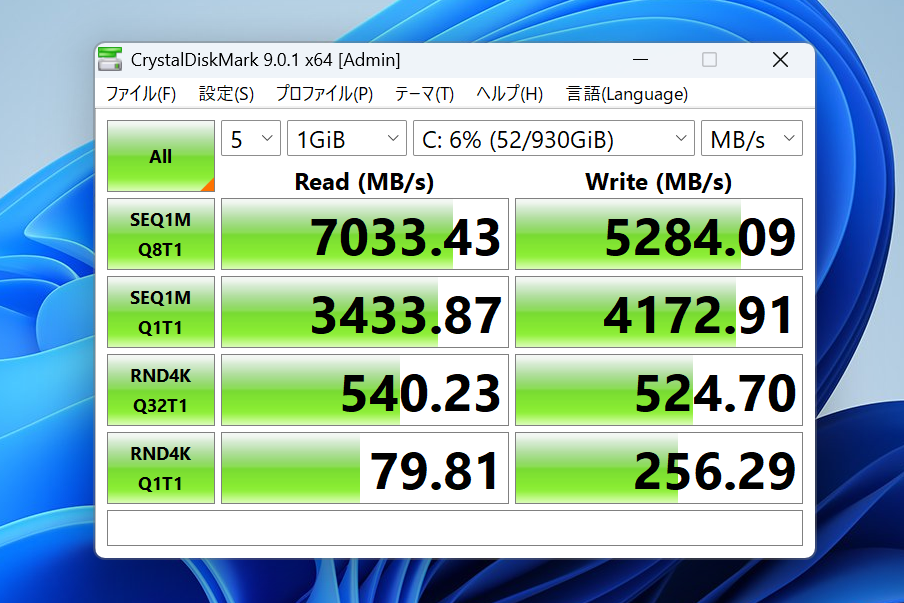Click the SEQ1M Q1T1 Write green bar
The width and height of the screenshot is (904, 603).
(658, 312)
